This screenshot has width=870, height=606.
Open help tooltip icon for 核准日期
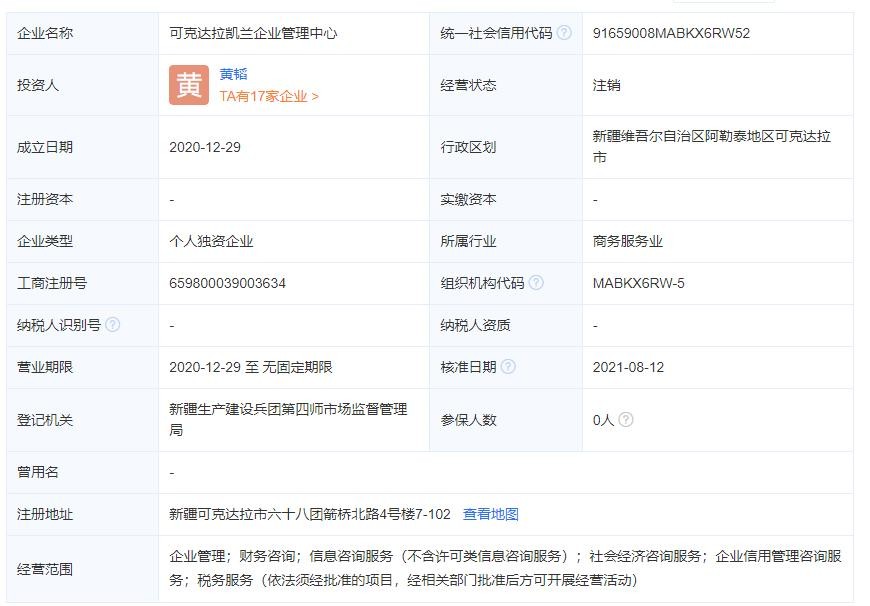(x=508, y=367)
